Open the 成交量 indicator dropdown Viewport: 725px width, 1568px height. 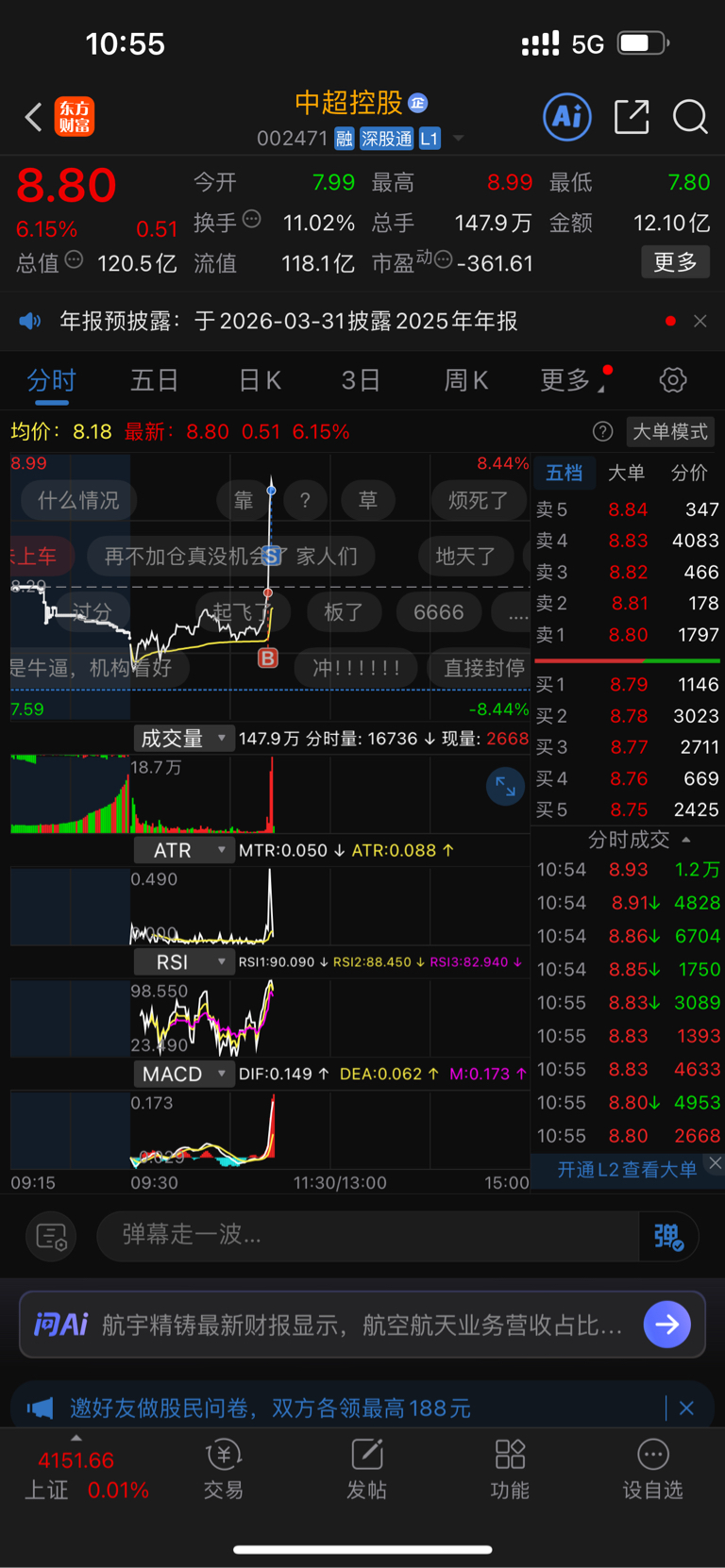tap(183, 738)
